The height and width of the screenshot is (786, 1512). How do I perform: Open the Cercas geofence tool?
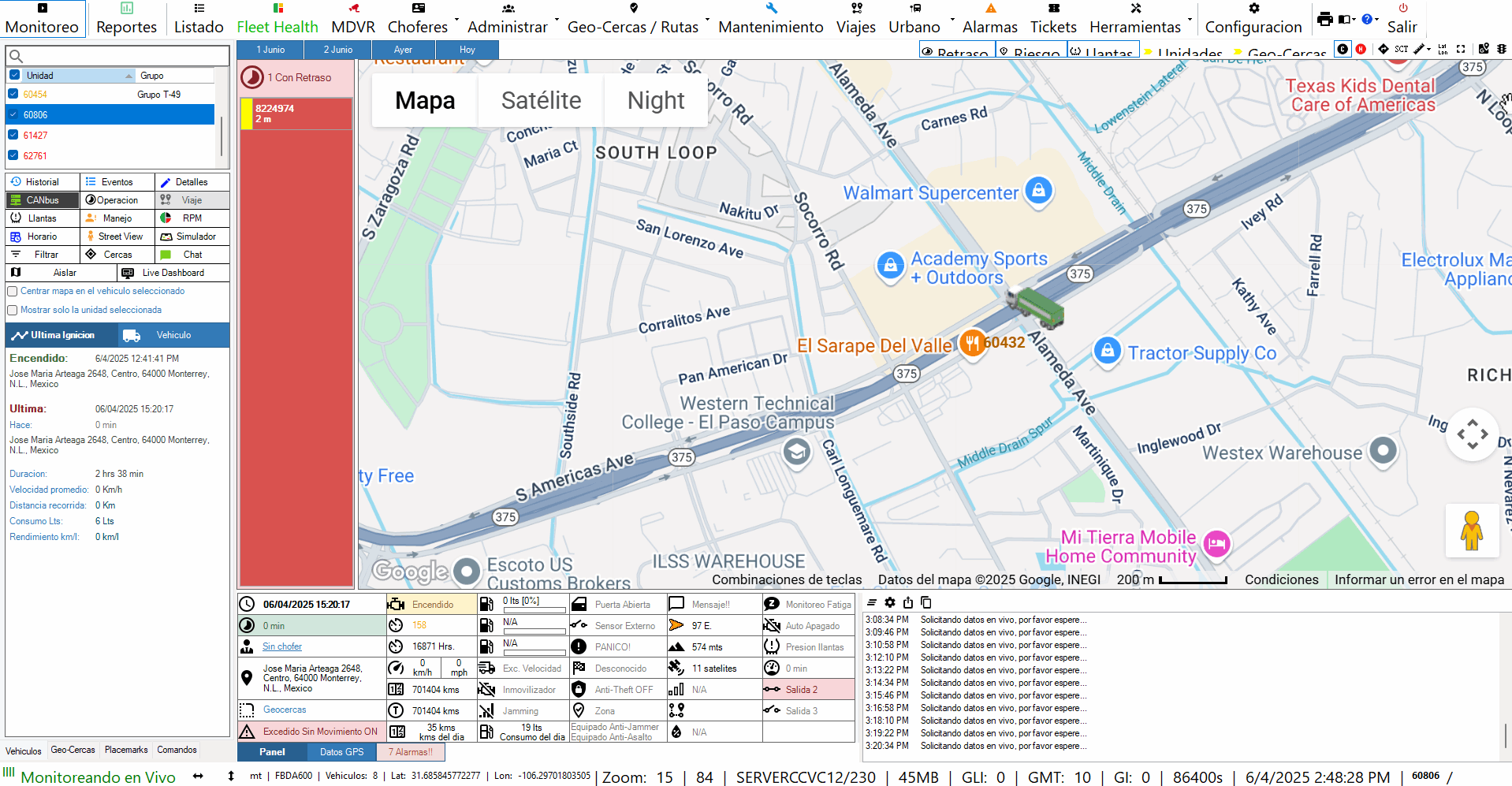pyautogui.click(x=117, y=255)
